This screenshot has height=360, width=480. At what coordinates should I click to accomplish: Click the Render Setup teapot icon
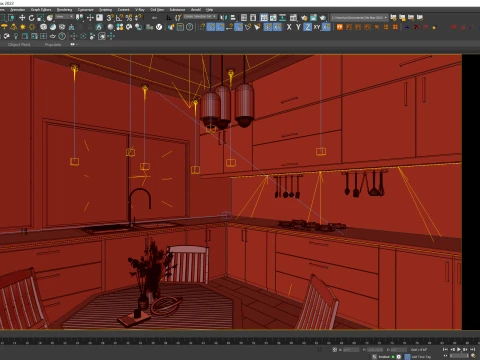304,18
